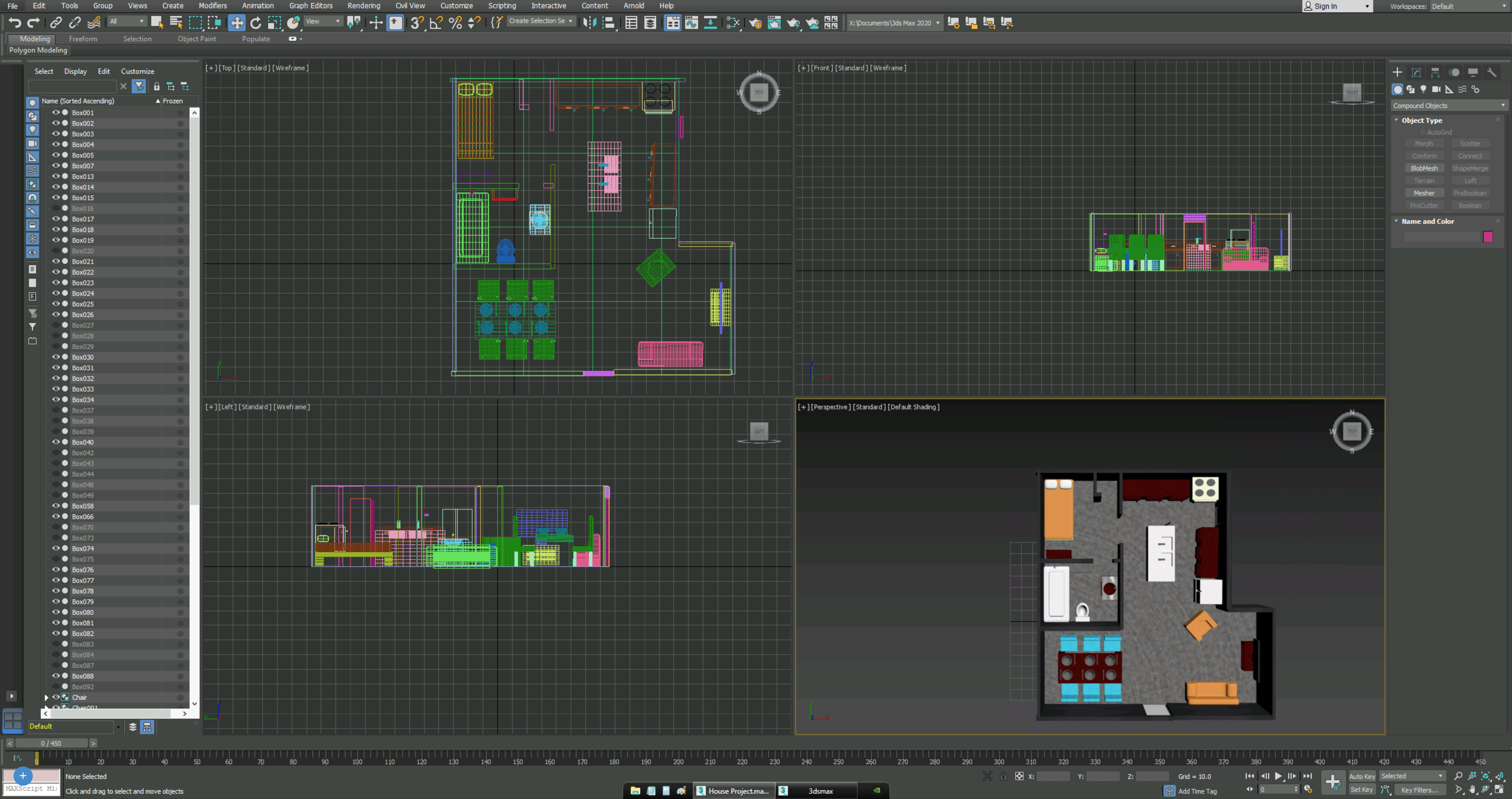Select the Shapes category icon
1512x799 pixels.
tap(1410, 89)
